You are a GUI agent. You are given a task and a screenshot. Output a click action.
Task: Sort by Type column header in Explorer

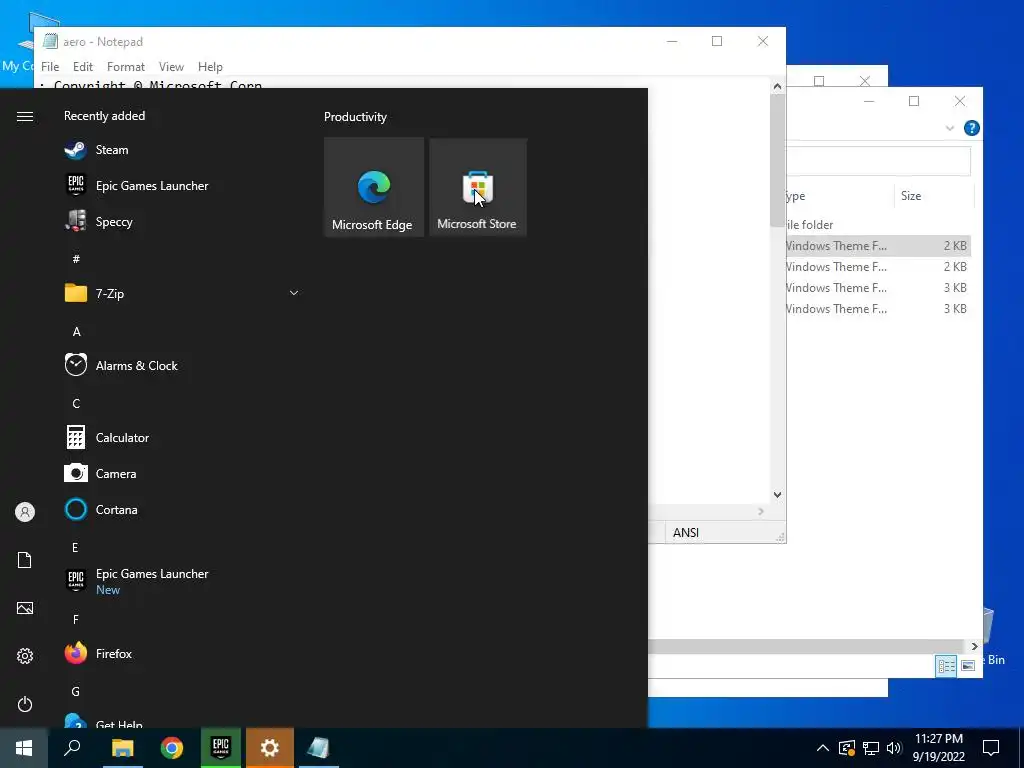pos(840,196)
